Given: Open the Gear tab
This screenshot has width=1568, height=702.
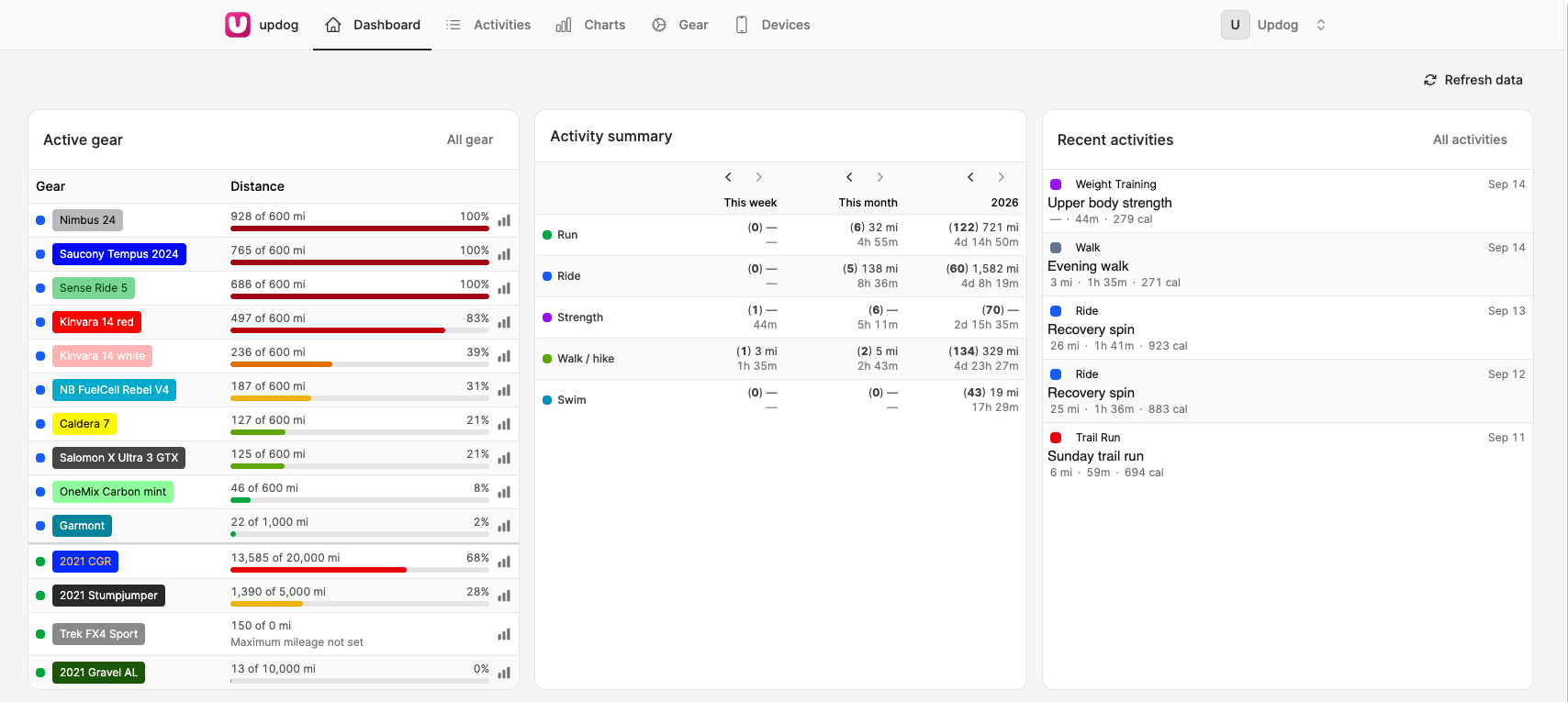Looking at the screenshot, I should [x=679, y=25].
